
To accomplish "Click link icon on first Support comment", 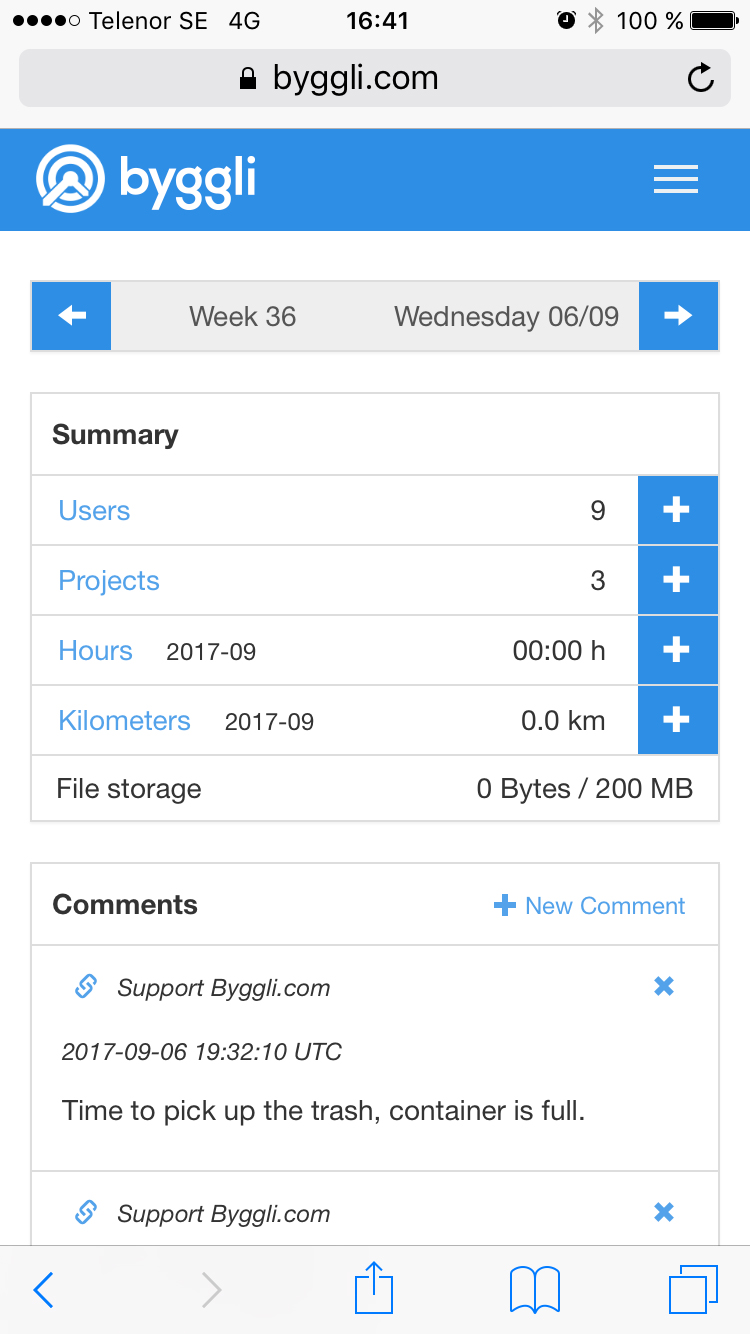I will pos(86,987).
